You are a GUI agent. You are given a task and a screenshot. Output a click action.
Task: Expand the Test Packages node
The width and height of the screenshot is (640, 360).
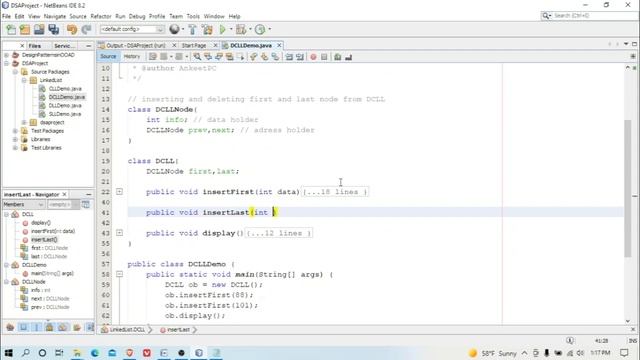(x=15, y=131)
